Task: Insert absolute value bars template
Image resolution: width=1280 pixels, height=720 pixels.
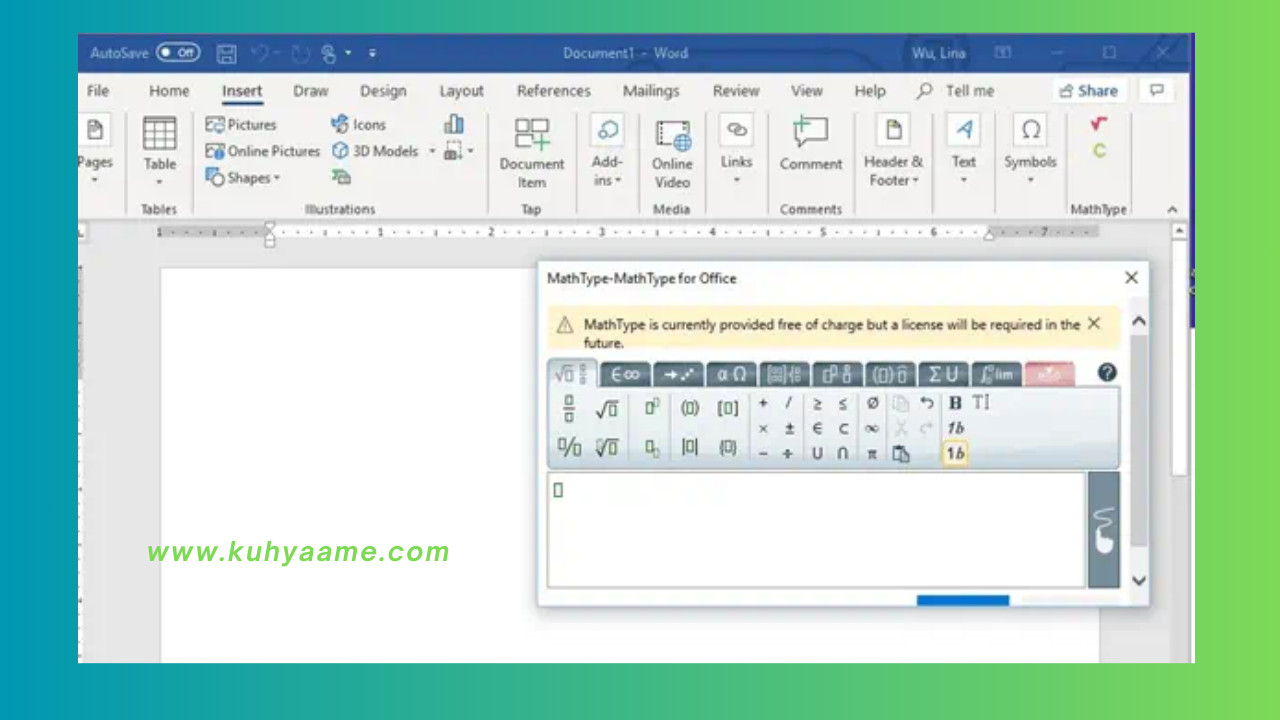Action: 689,448
